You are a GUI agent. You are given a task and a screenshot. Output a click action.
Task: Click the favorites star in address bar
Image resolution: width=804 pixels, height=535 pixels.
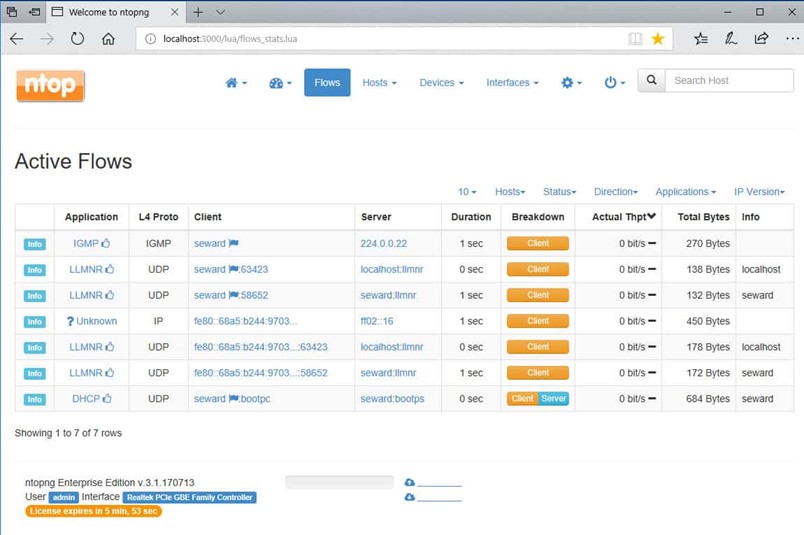(657, 39)
